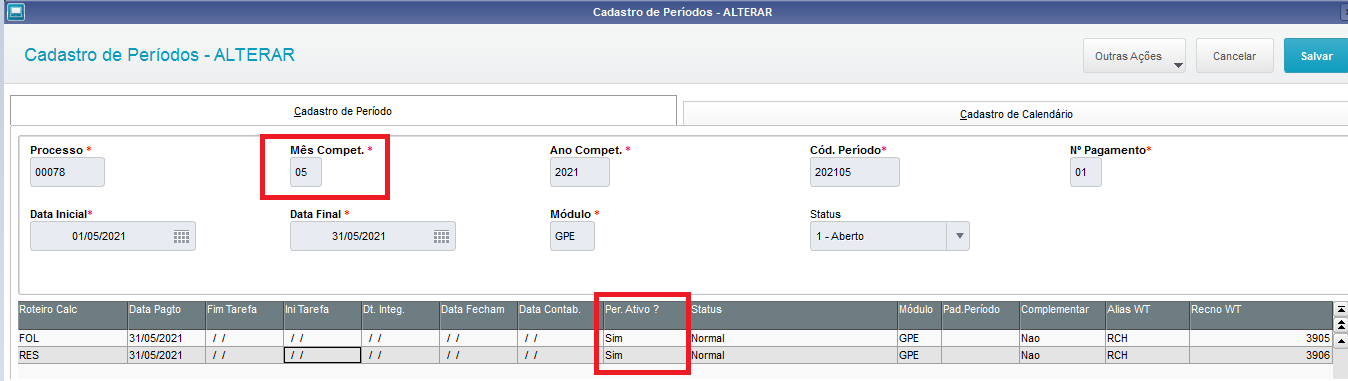The width and height of the screenshot is (1348, 381).
Task: Click the Cód. Período field 202105
Action: click(854, 172)
